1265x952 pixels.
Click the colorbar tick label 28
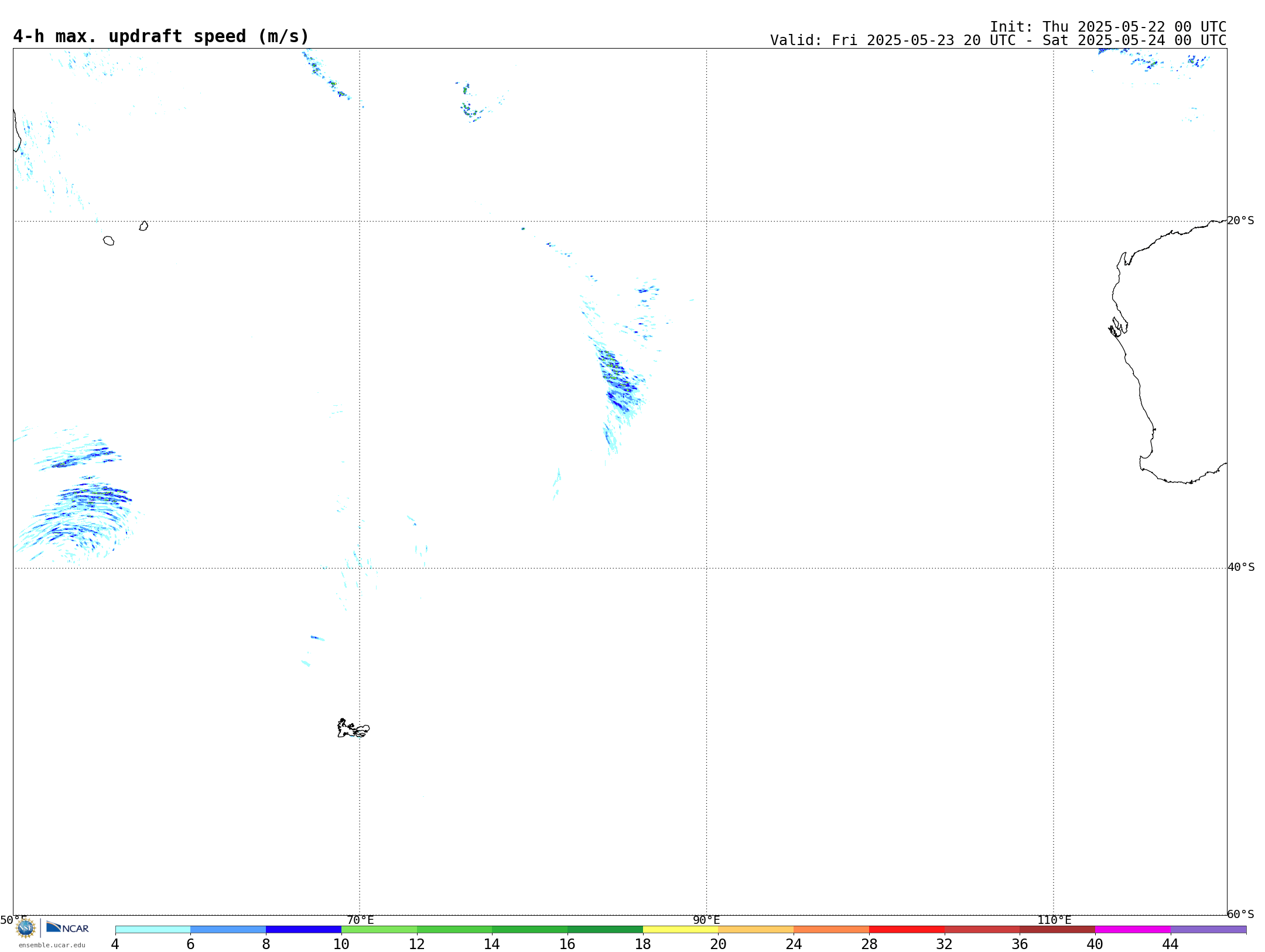(869, 944)
